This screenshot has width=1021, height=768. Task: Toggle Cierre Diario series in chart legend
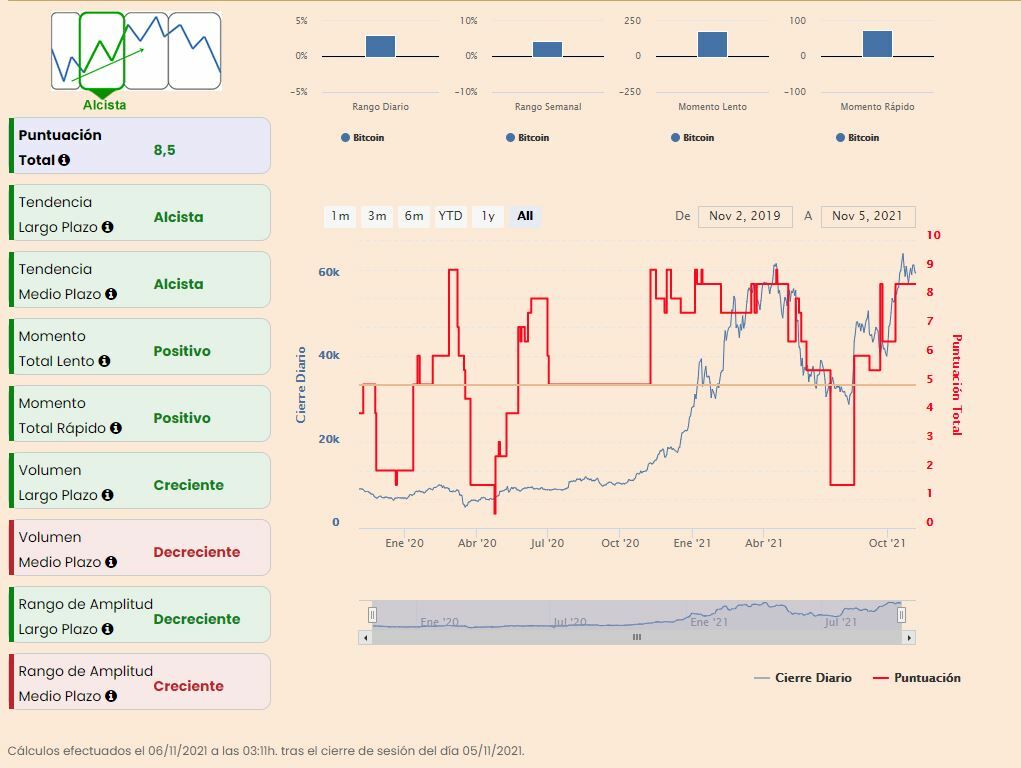(802, 677)
